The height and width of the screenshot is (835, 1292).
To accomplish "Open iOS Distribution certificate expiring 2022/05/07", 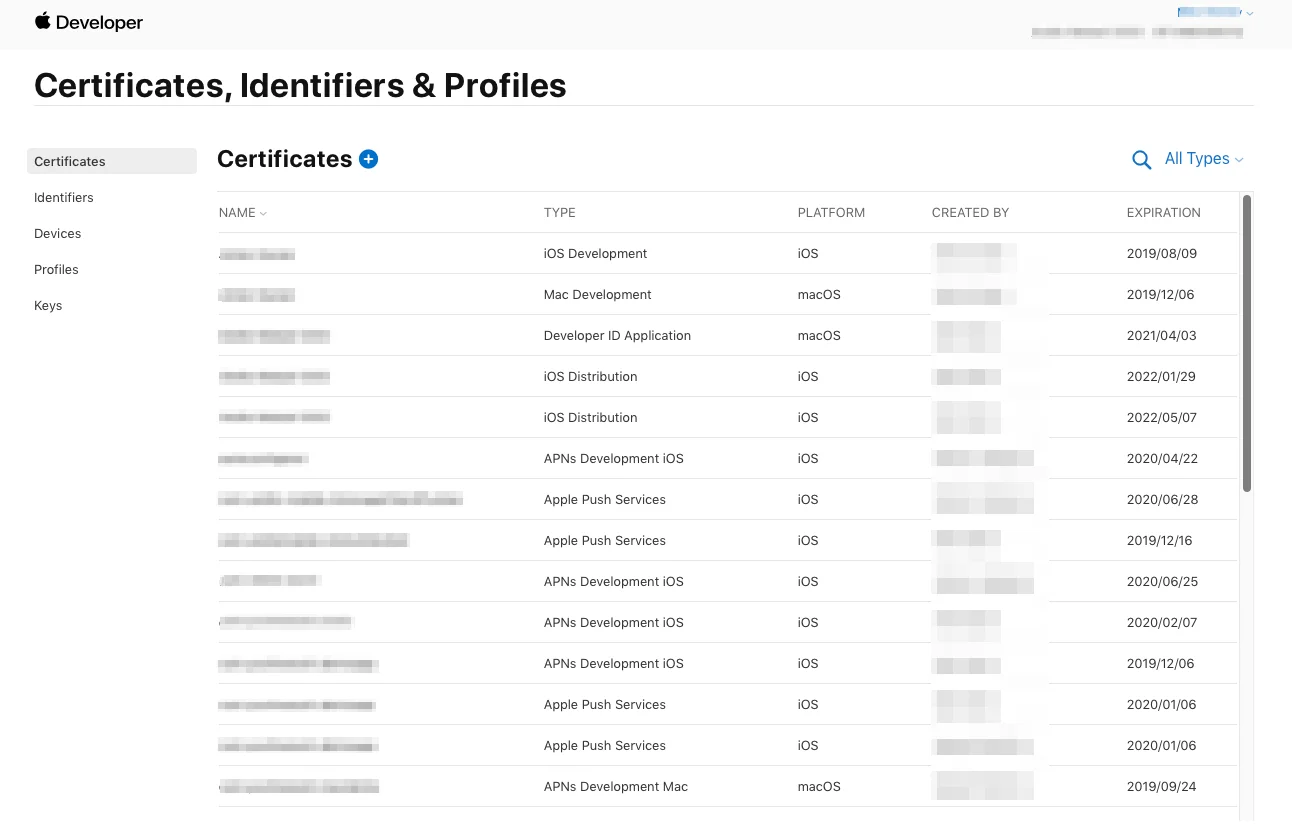I will 590,418.
